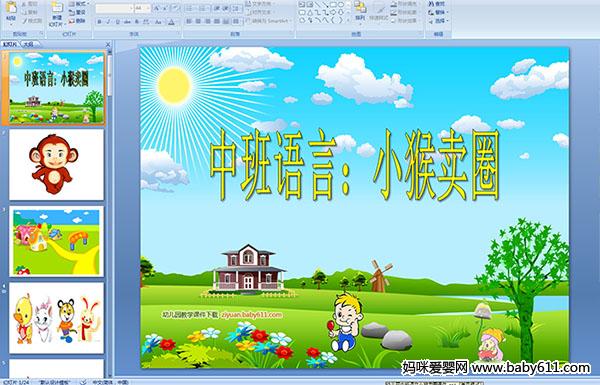Close the slide thumbnail pane

point(108,44)
